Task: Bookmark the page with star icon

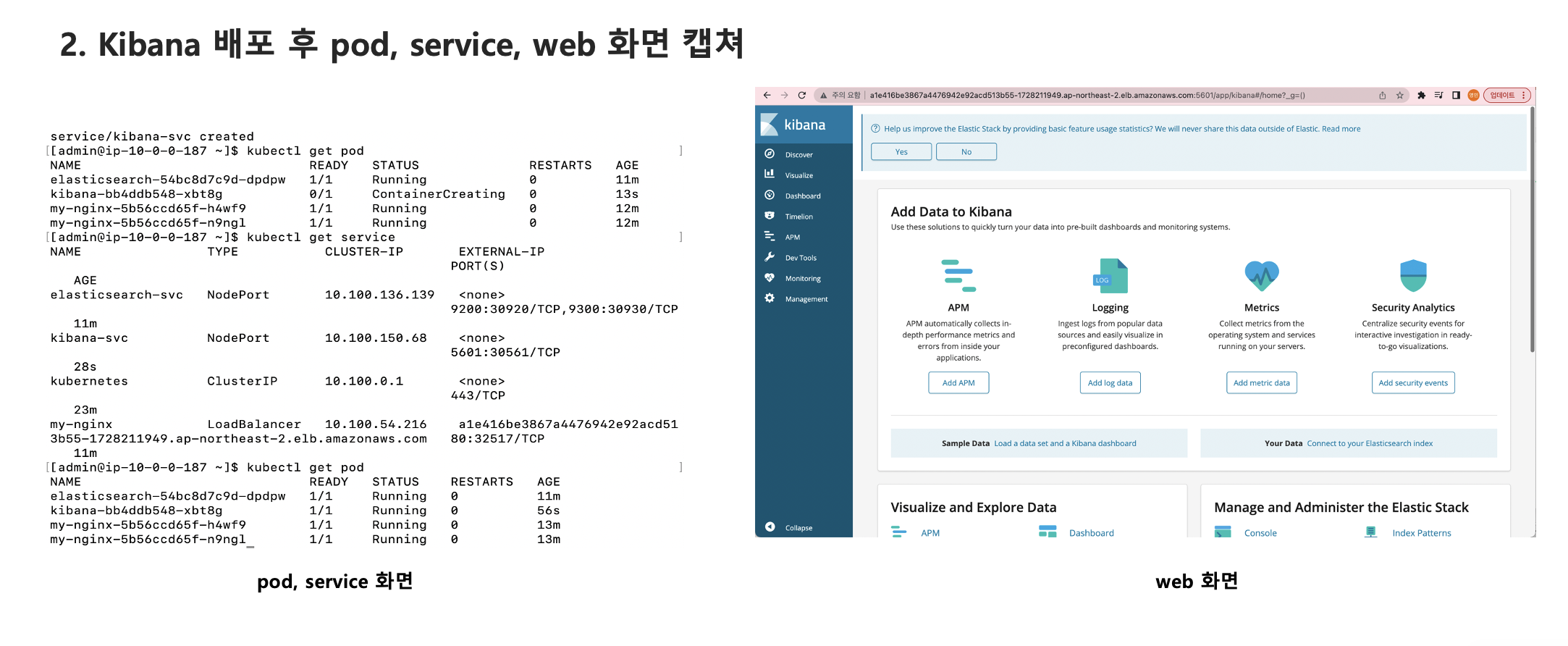Action: coord(1400,96)
